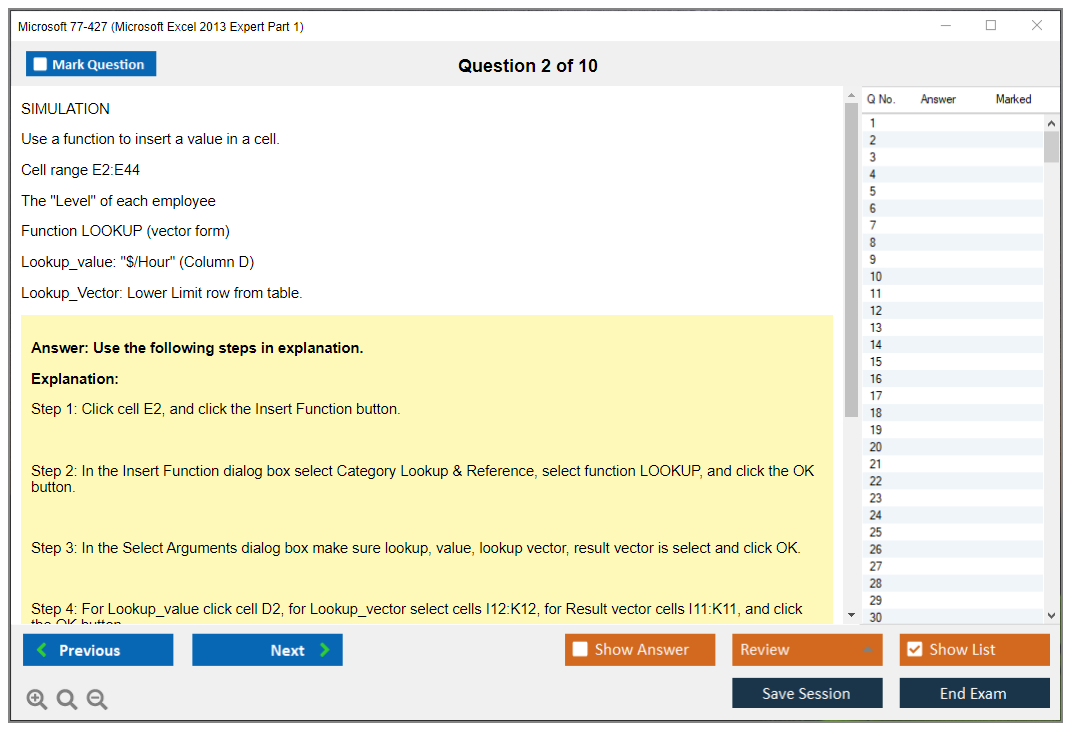Screen dimensions: 1075x735
Task: Click End Exam
Action: (974, 693)
